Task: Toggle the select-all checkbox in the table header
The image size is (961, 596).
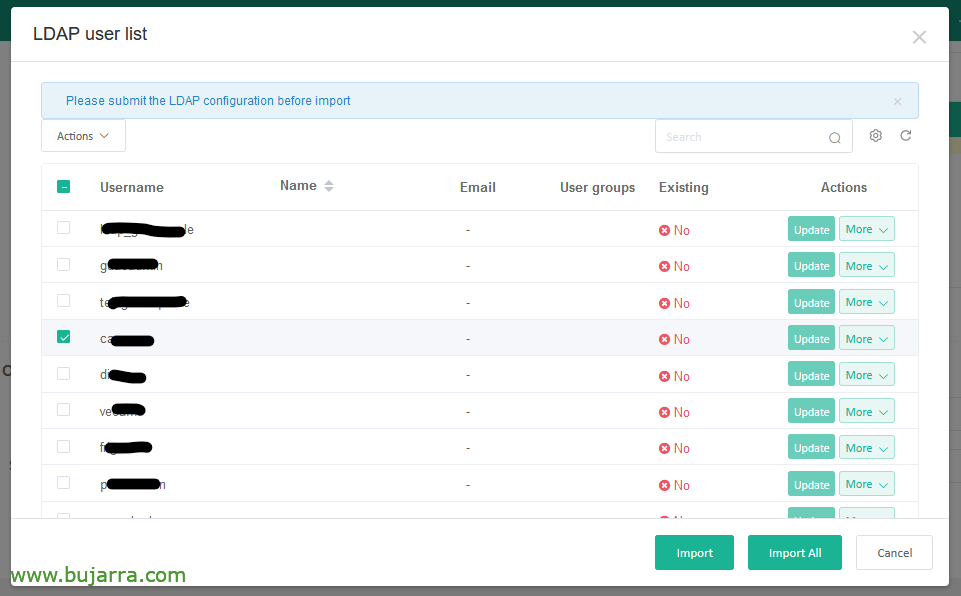Action: click(63, 186)
